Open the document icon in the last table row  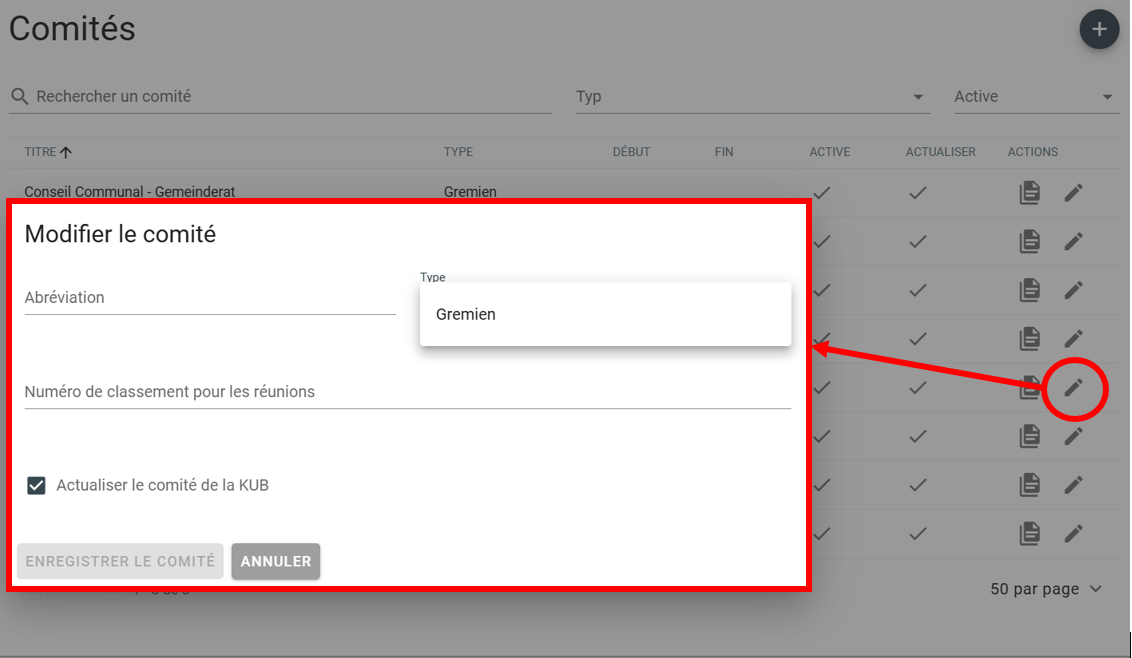point(1029,533)
